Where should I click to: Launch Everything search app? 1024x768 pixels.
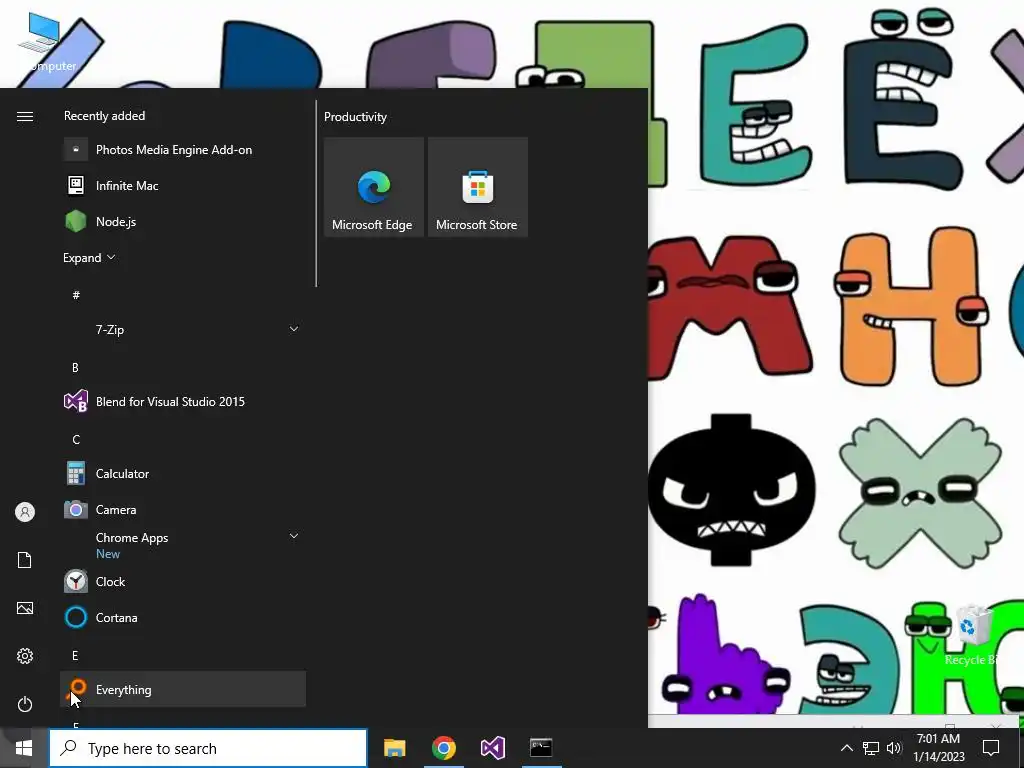coord(183,689)
